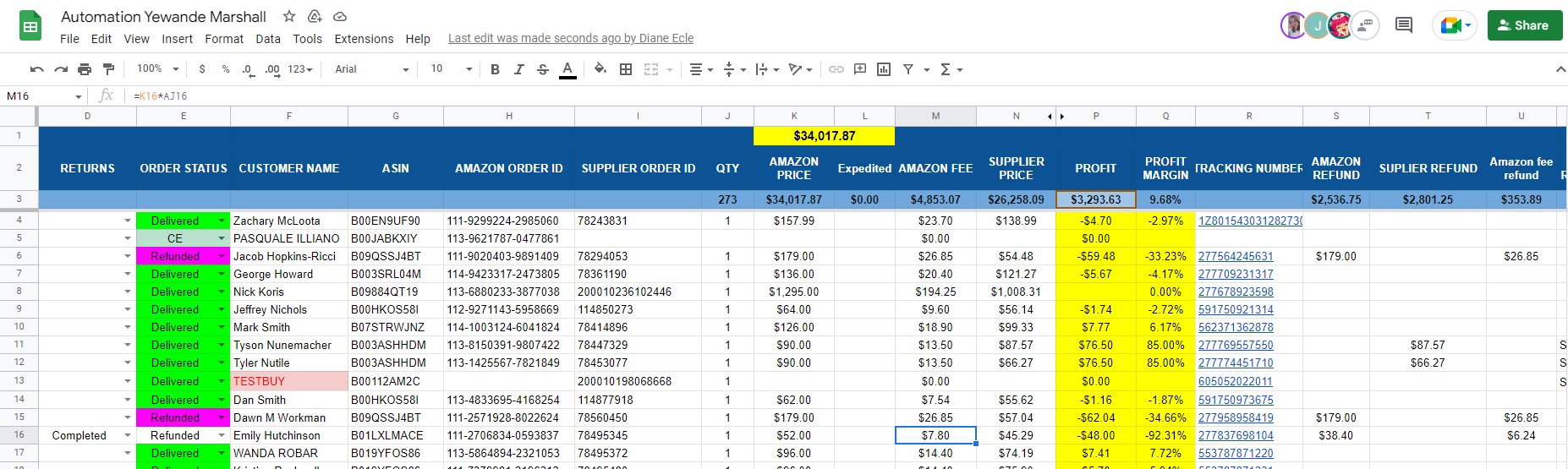1568x469 pixels.
Task: Open the fill color paint bucket
Action: 600,69
